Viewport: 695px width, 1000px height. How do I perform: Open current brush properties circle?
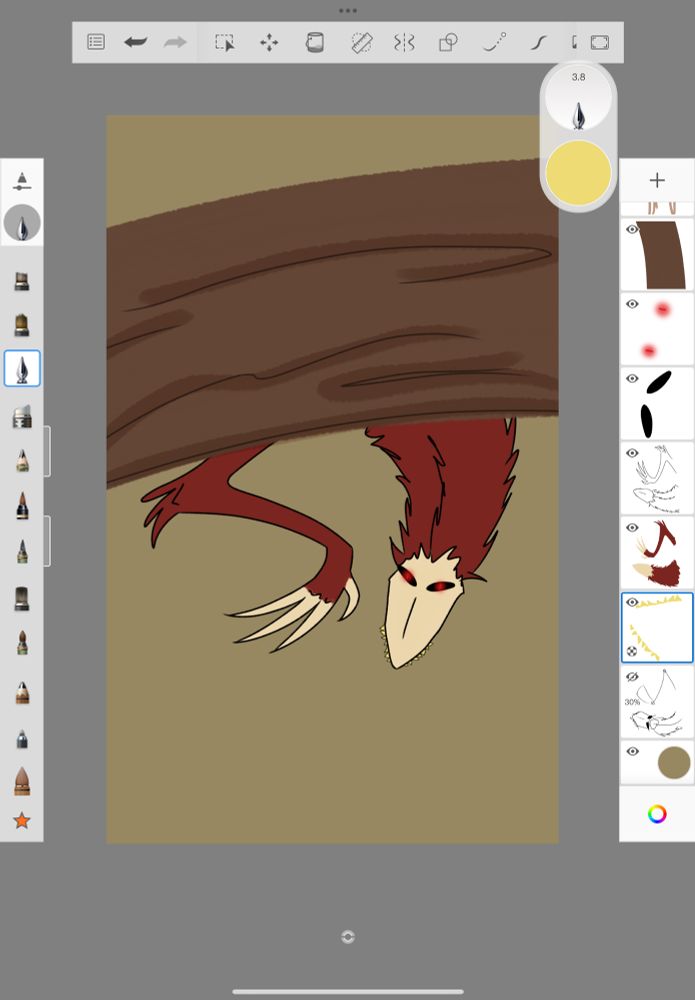pyautogui.click(x=22, y=223)
